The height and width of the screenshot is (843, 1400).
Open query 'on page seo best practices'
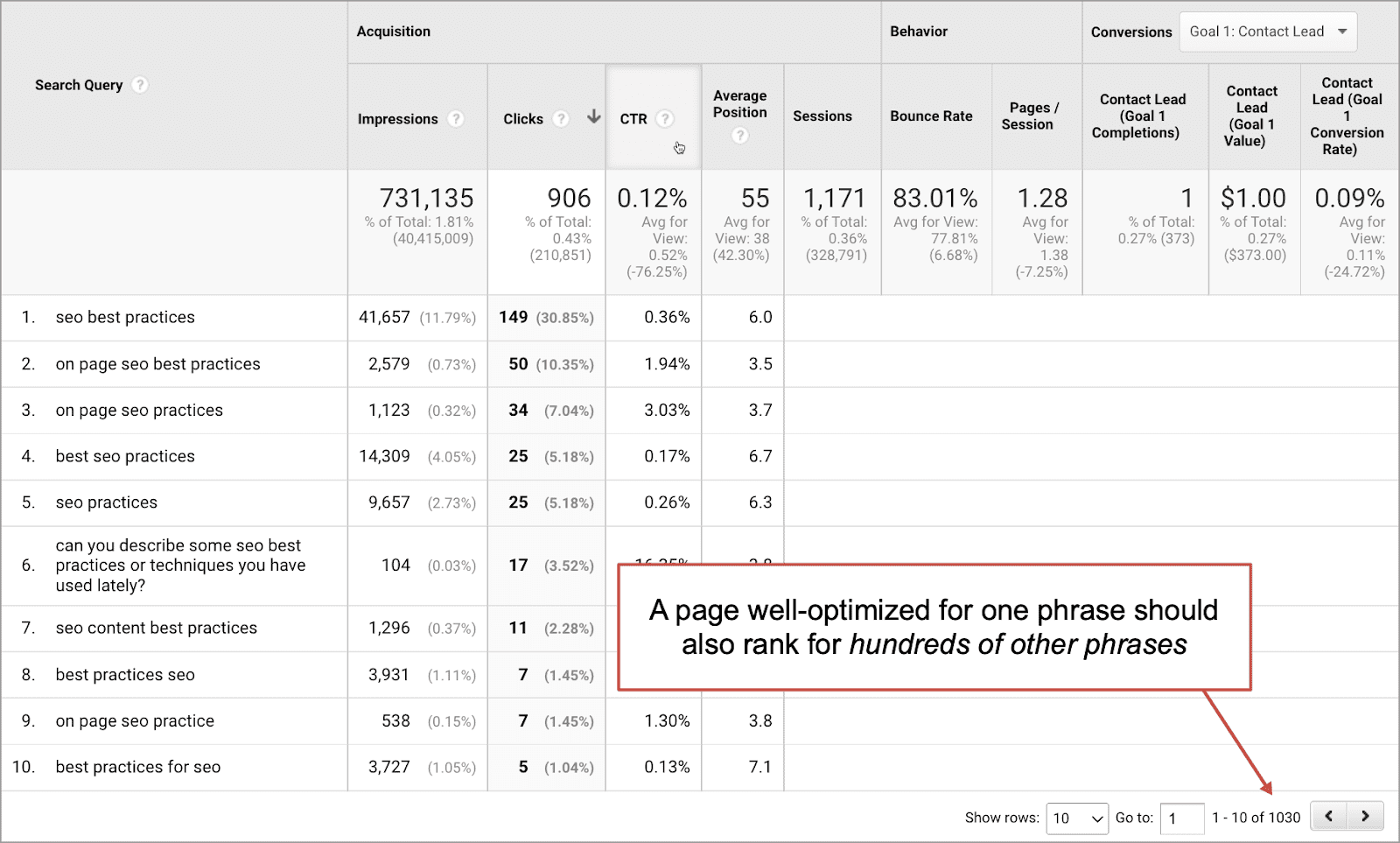pyautogui.click(x=157, y=364)
